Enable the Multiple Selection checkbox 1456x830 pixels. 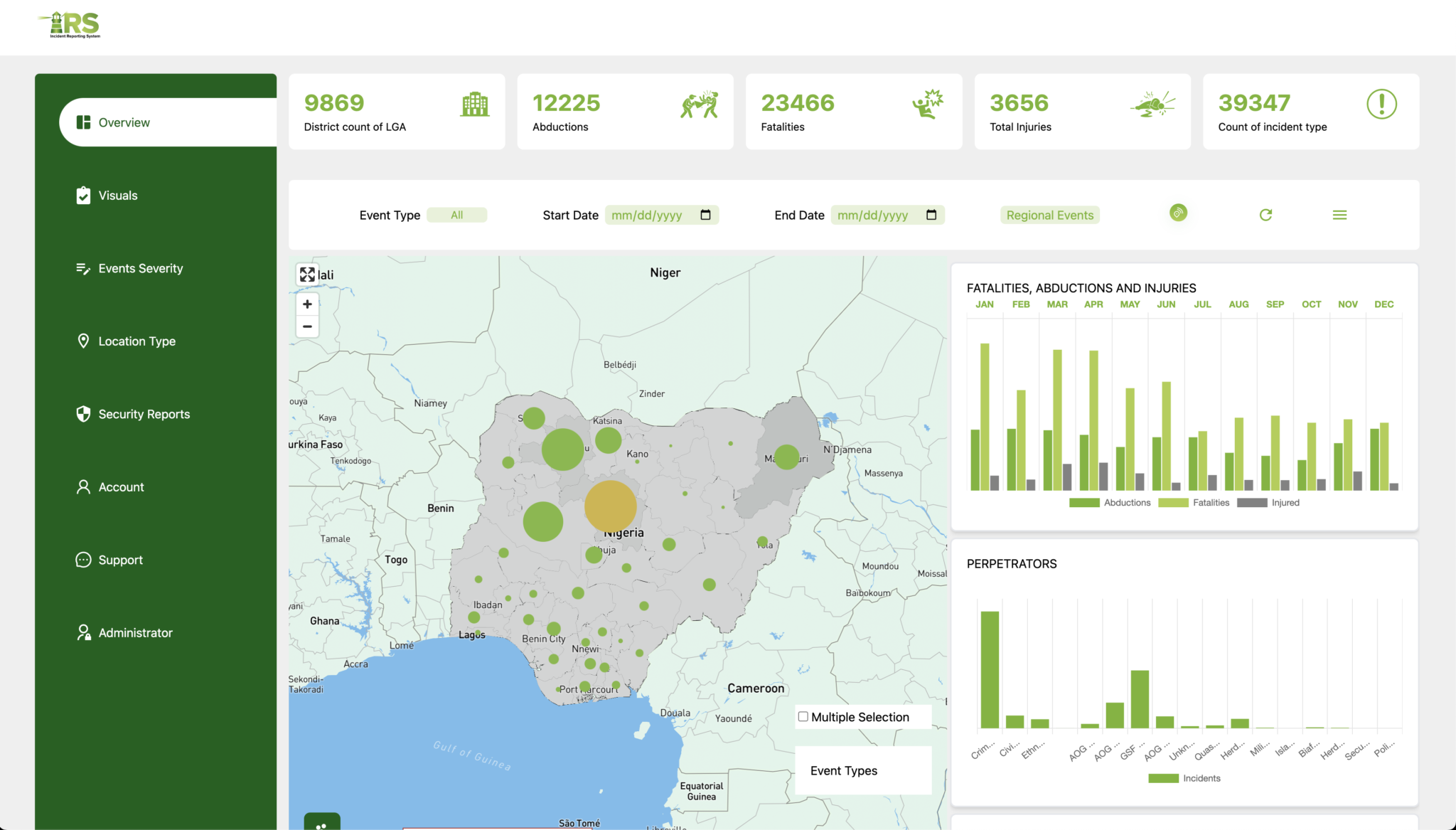pos(803,717)
